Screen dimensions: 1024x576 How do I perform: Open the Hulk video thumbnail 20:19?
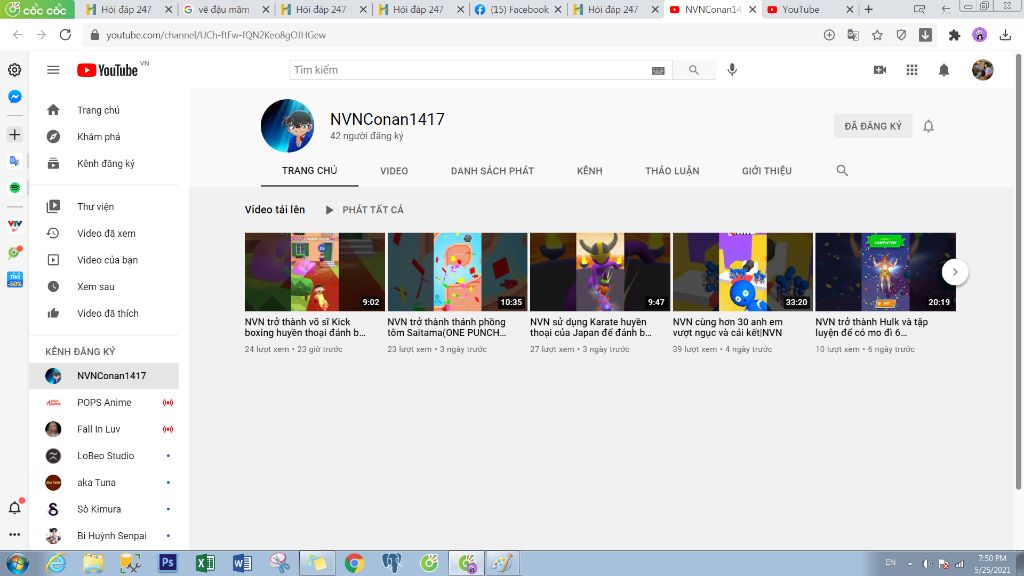pyautogui.click(x=886, y=272)
